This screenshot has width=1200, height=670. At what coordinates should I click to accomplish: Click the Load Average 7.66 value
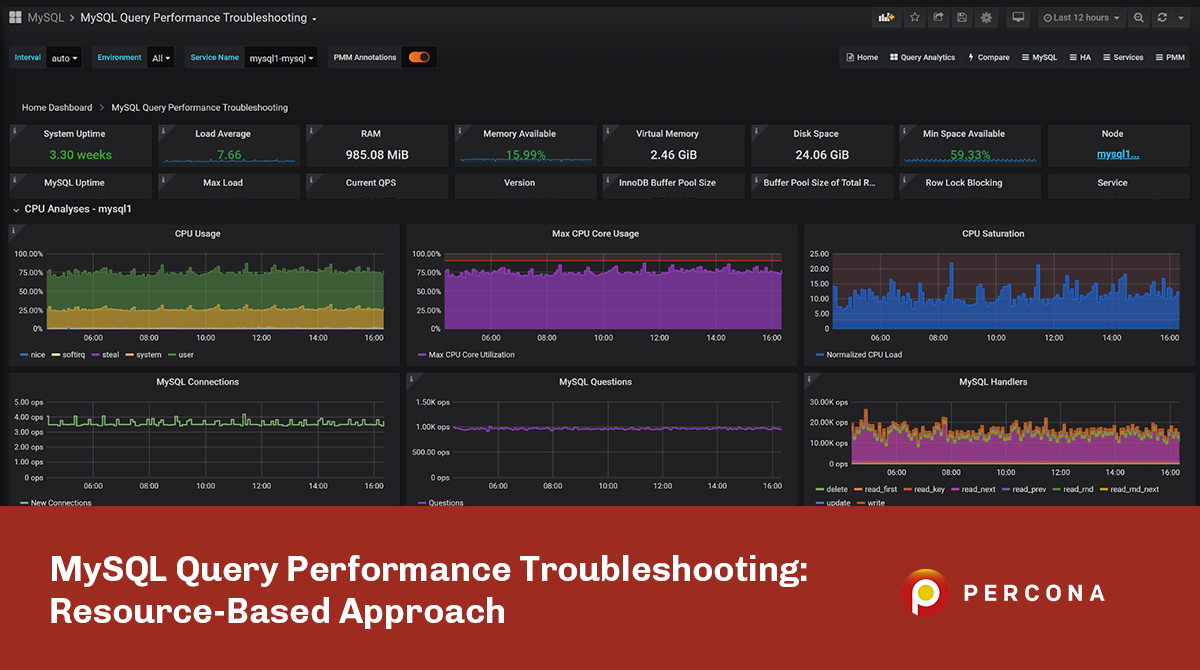pos(229,155)
